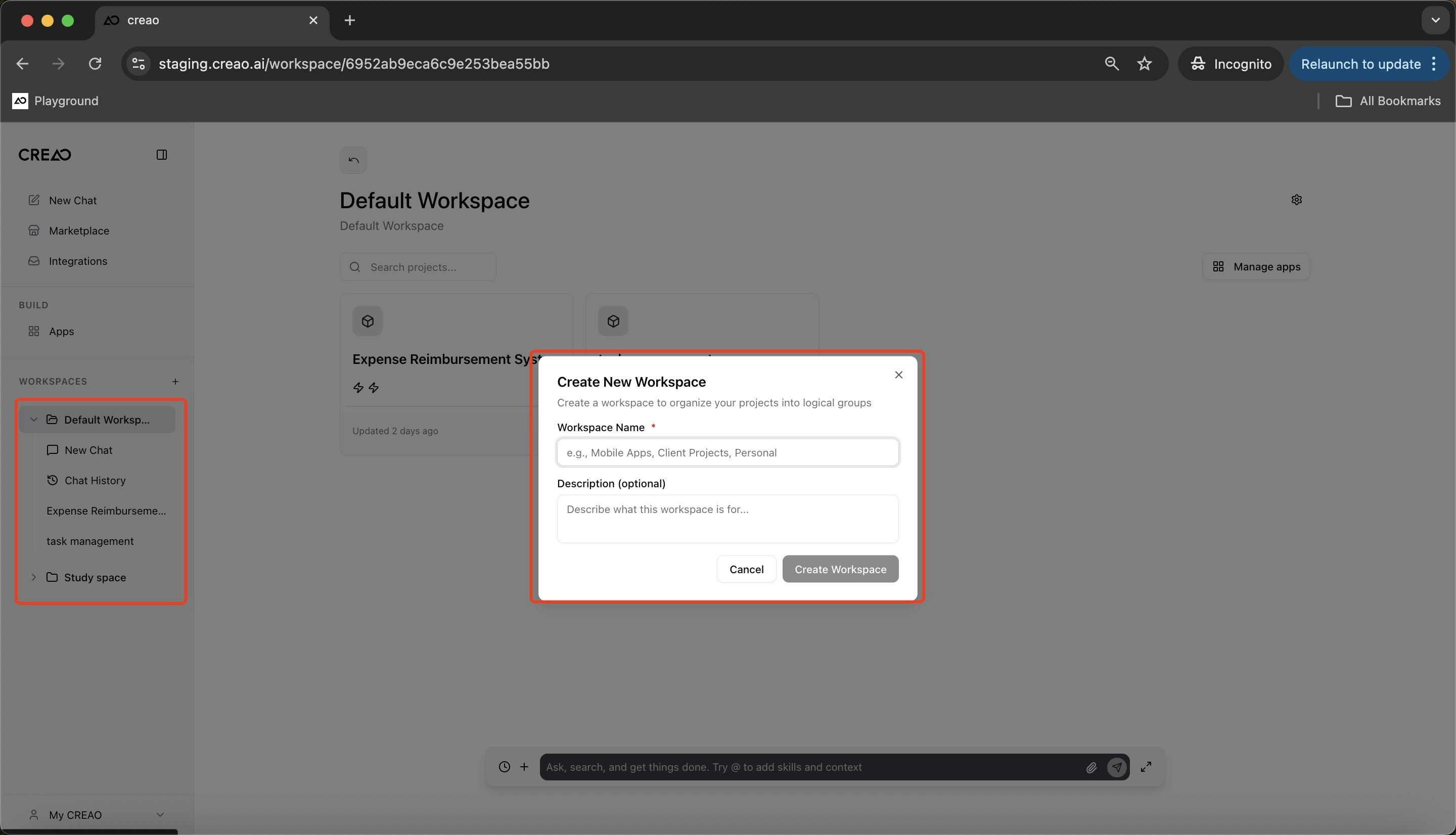Click the back arrow above Default Workspace

pyautogui.click(x=353, y=160)
